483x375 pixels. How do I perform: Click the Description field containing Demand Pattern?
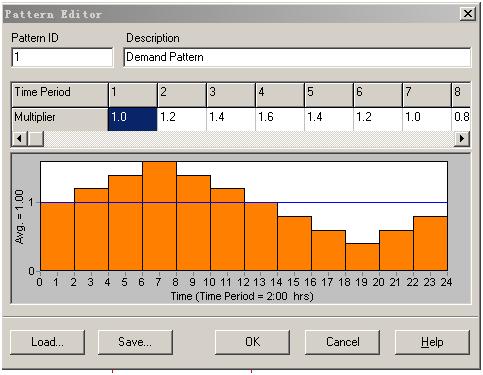click(x=297, y=57)
